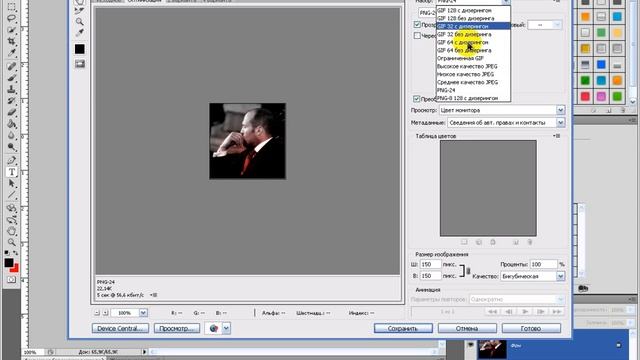Click the Проценты input field
The image size is (640, 360).
click(x=543, y=264)
